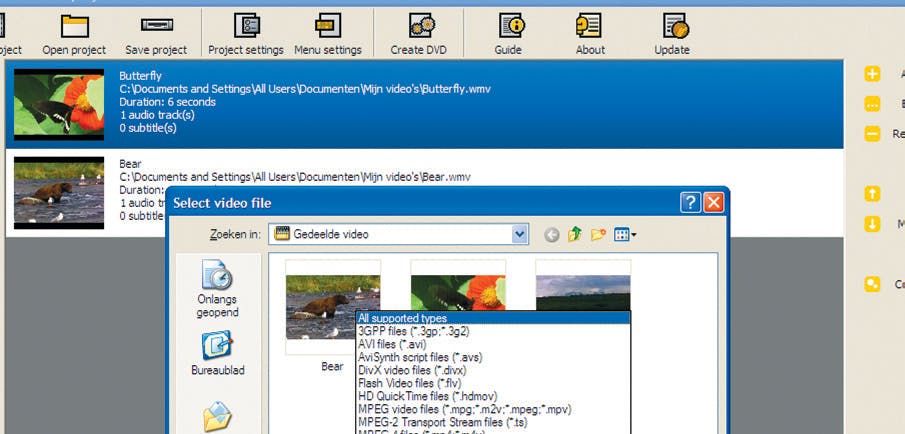Choose 'Flash Video files (*.flv)' filter
This screenshot has width=905, height=434.
pyautogui.click(x=493, y=383)
